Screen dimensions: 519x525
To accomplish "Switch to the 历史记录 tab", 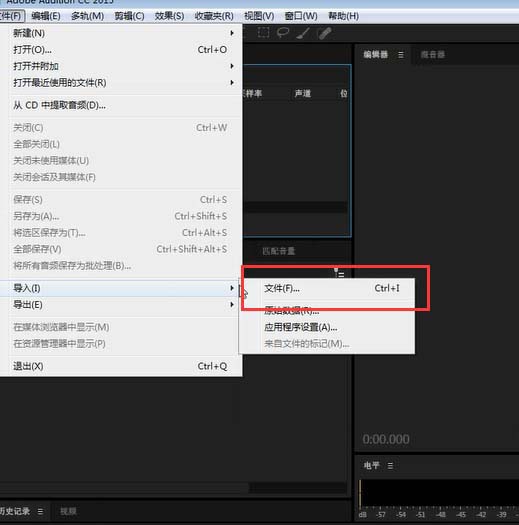I will click(15, 511).
